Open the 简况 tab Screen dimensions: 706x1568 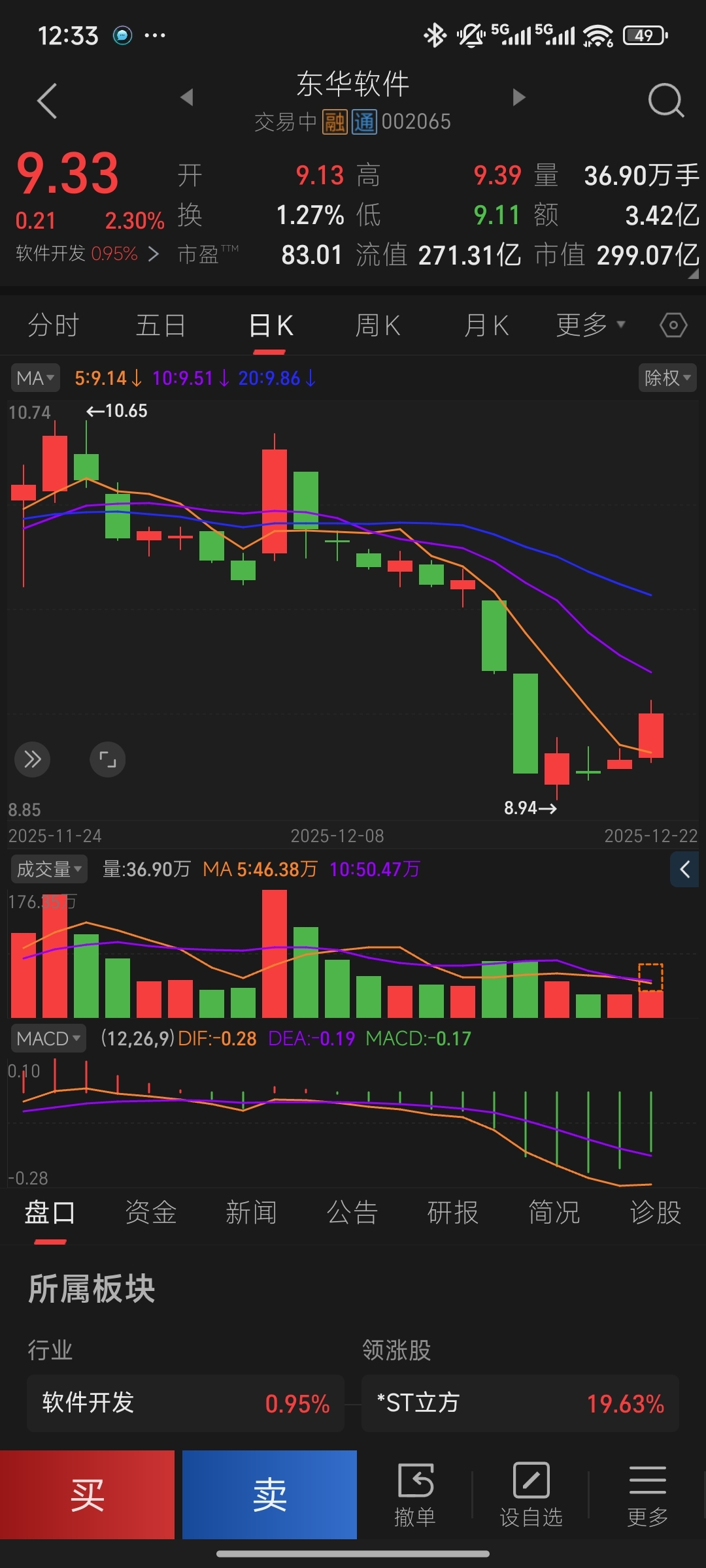click(554, 1213)
